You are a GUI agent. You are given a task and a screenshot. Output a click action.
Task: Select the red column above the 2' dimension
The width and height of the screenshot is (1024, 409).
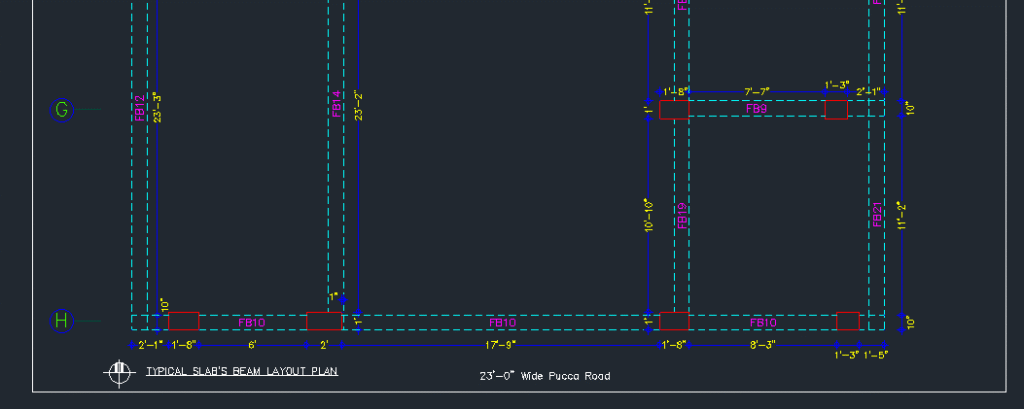(324, 321)
